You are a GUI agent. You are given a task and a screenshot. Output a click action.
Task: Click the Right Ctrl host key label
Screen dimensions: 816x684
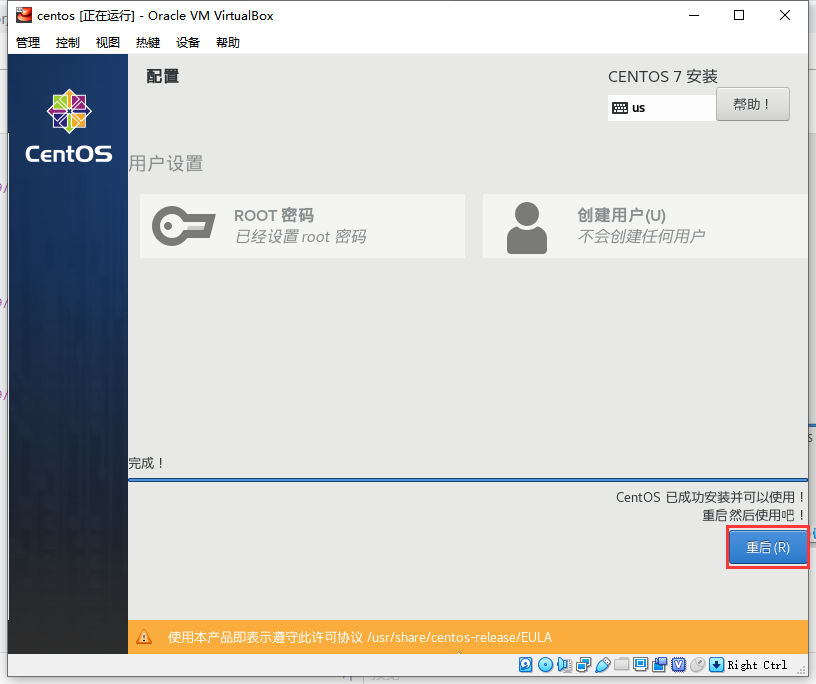point(757,665)
